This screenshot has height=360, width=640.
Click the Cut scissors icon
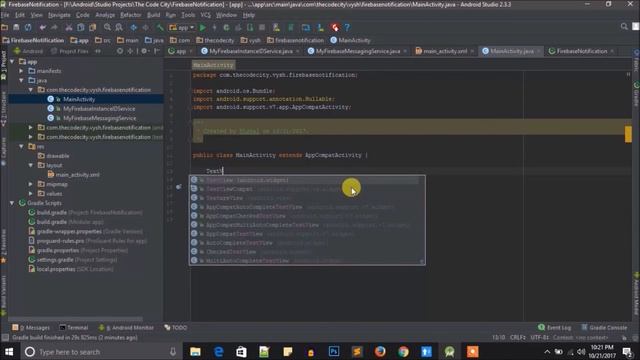[x=69, y=27]
